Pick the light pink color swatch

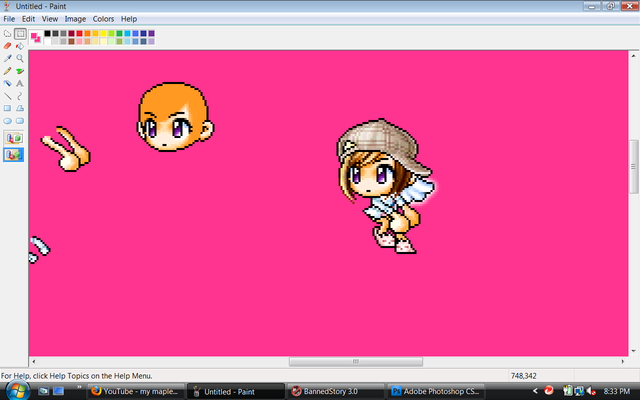click(79, 41)
